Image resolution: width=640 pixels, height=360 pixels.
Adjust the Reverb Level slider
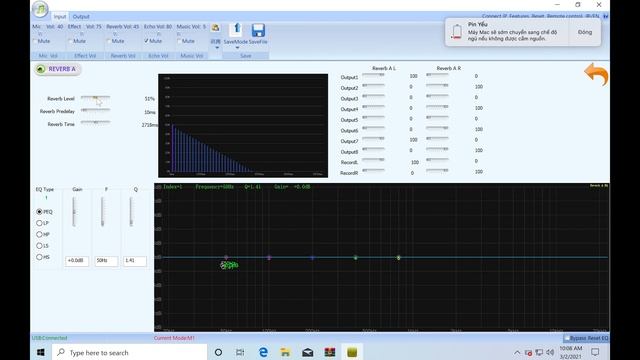[96, 98]
